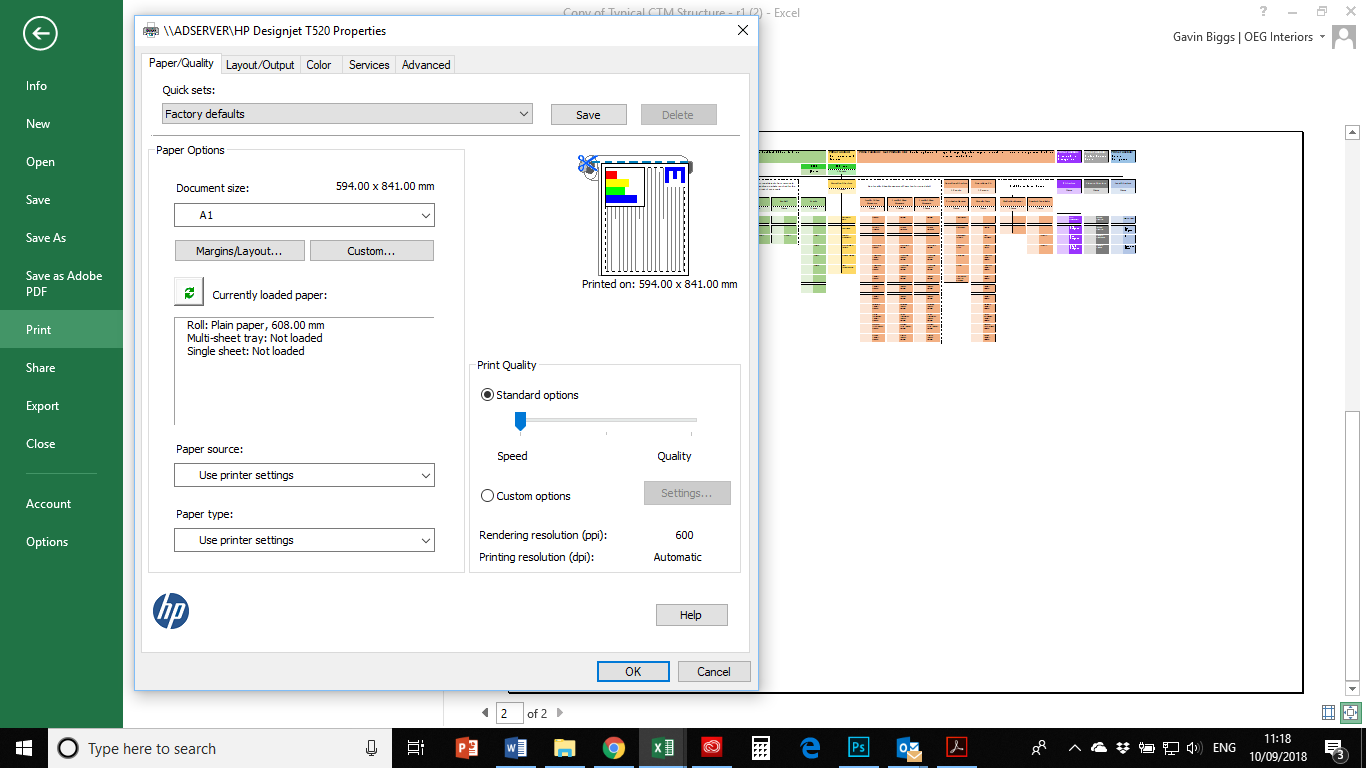Open Microsoft Edge from the taskbar

(x=809, y=748)
